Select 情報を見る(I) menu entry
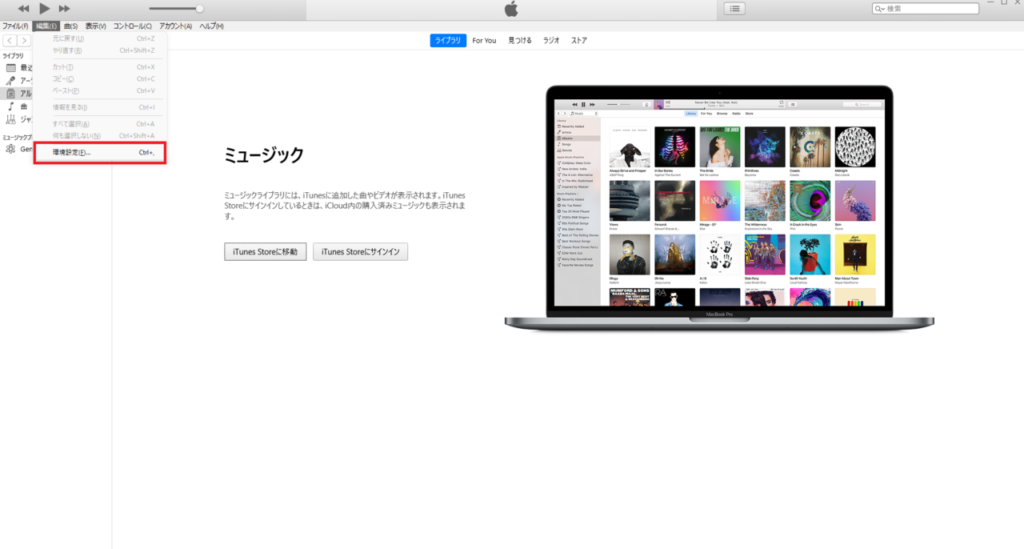 (x=100, y=107)
